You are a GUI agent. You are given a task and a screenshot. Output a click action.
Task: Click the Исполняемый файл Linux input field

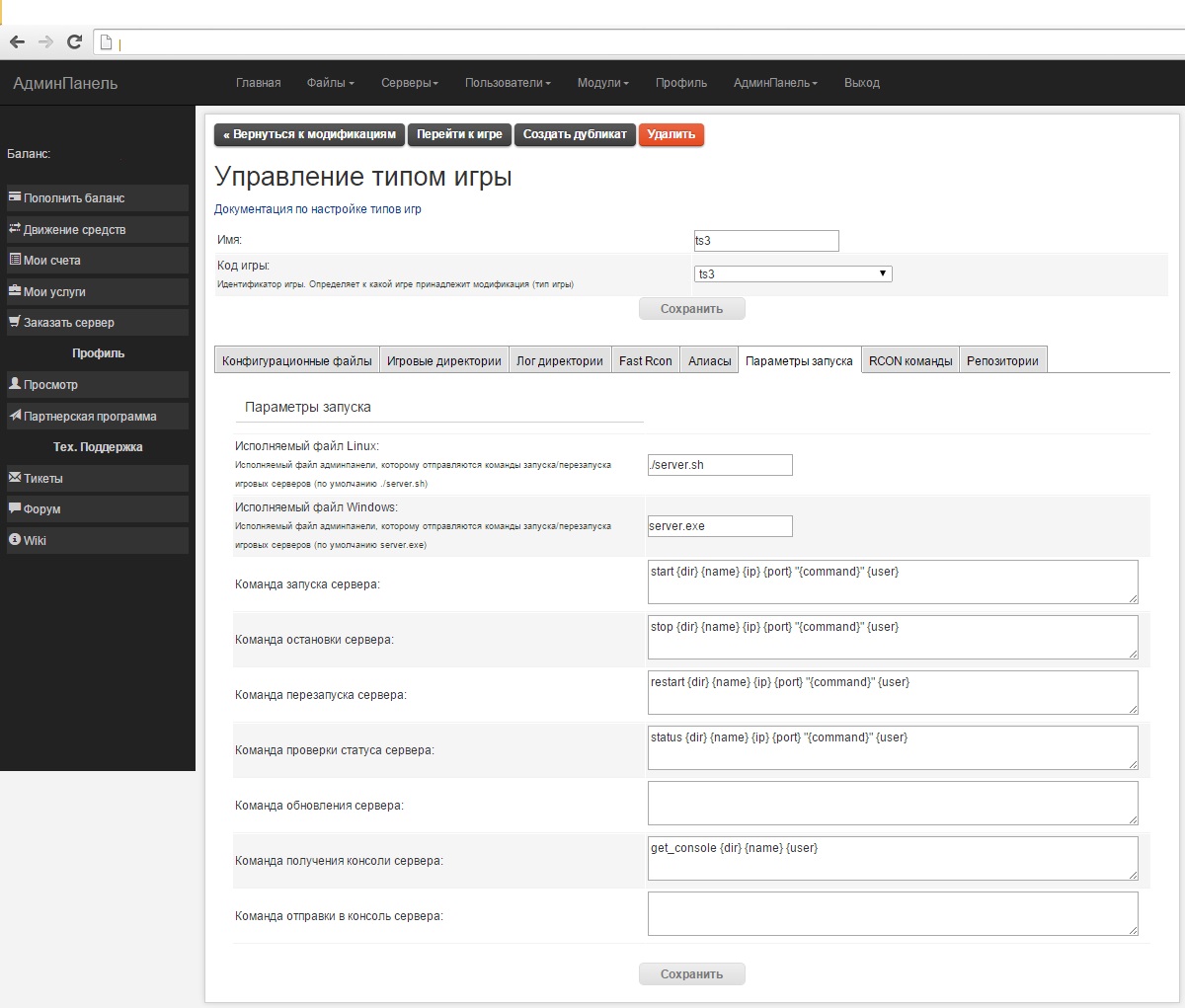coord(720,465)
